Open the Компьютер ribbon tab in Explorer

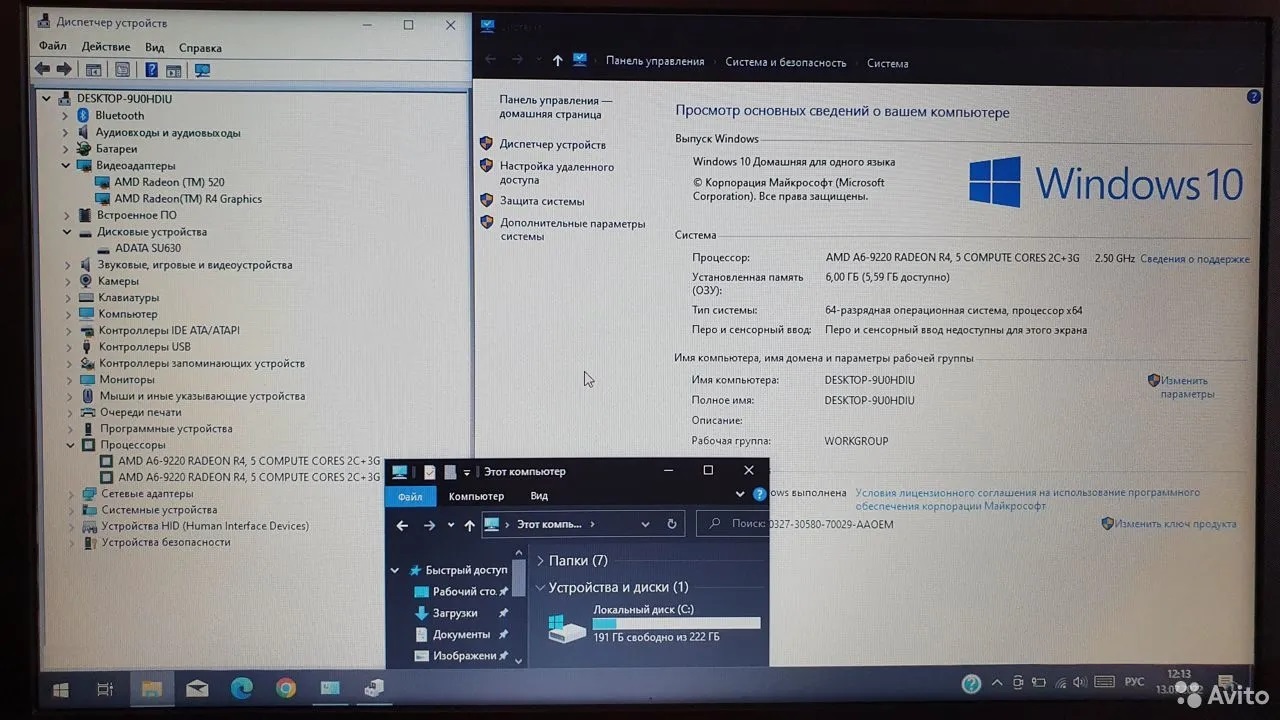click(476, 496)
